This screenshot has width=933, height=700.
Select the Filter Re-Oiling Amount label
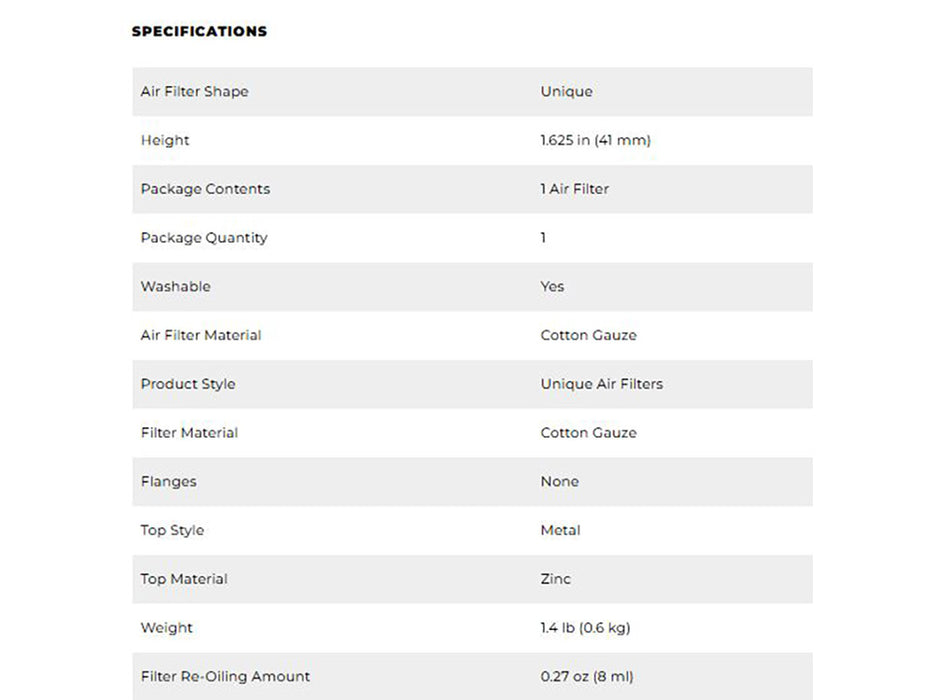tap(226, 677)
